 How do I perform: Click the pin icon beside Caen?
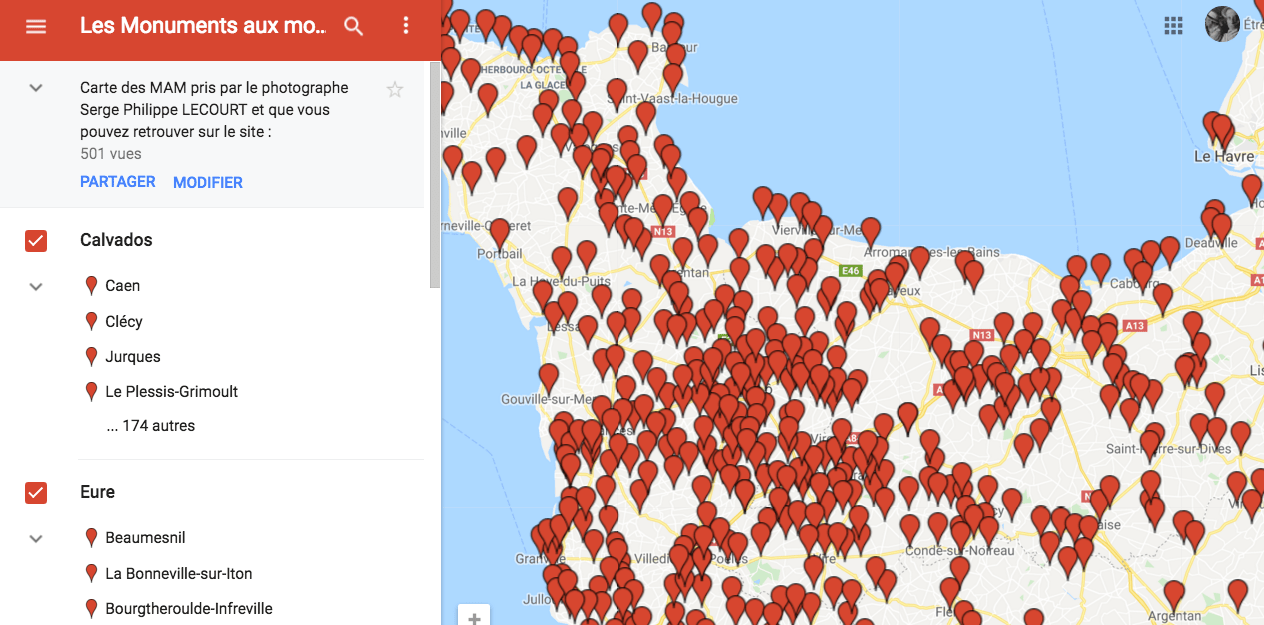coord(92,286)
